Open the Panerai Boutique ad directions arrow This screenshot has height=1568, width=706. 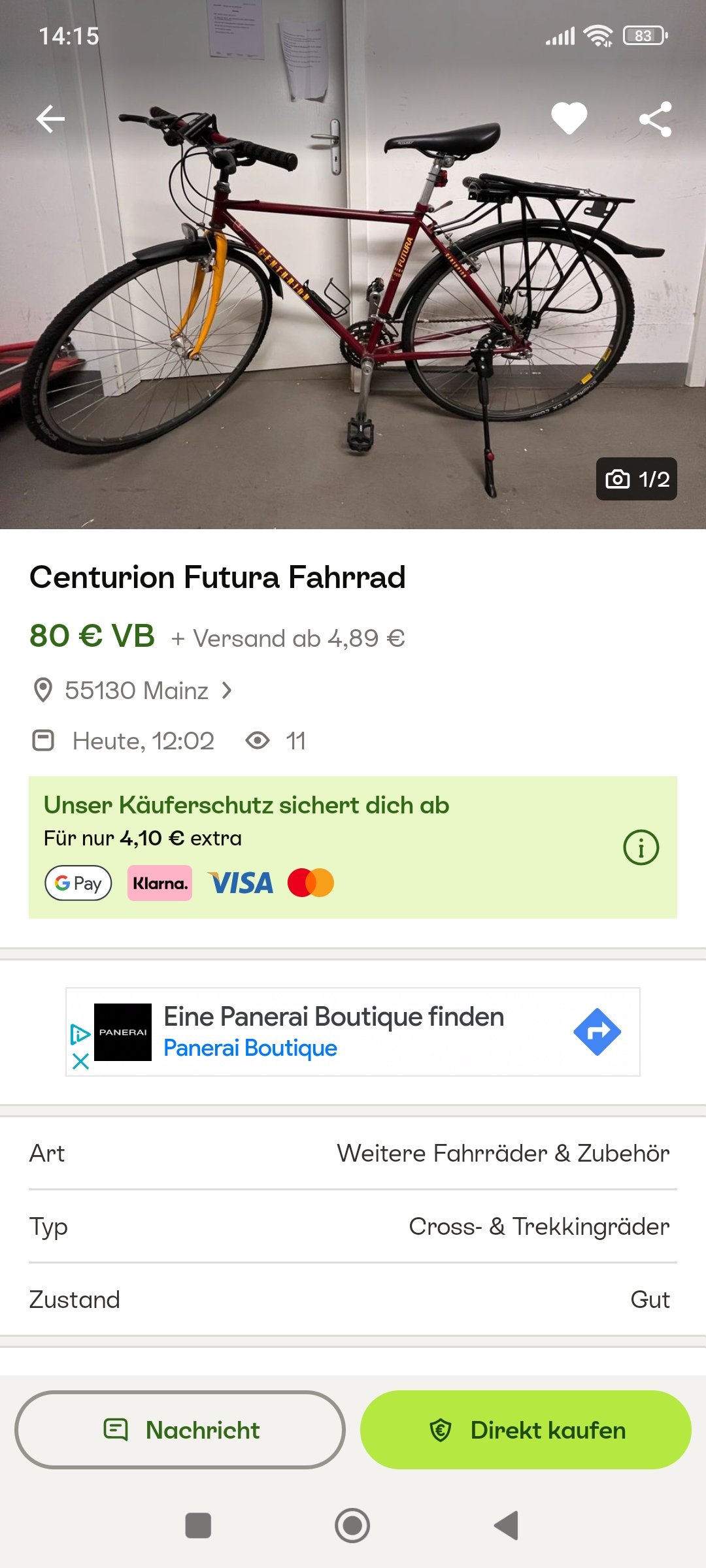pyautogui.click(x=597, y=1032)
